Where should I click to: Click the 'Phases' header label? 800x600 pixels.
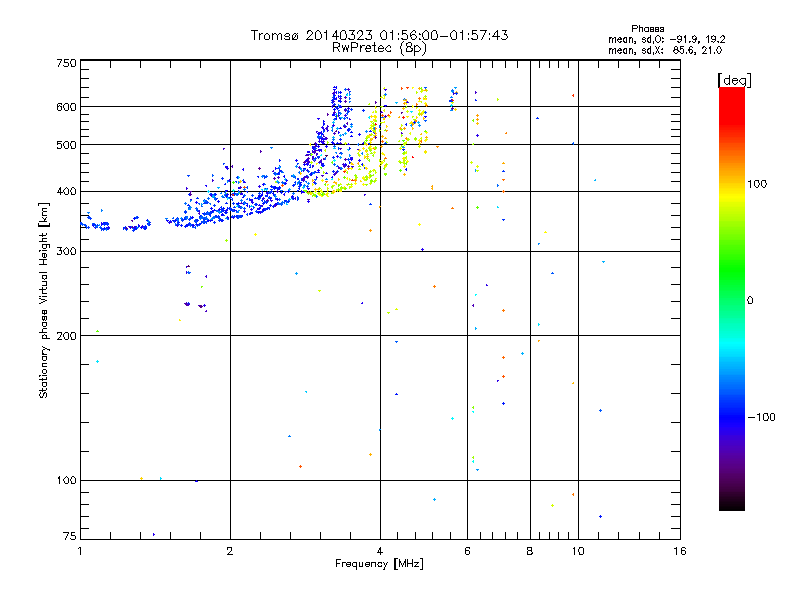point(647,29)
